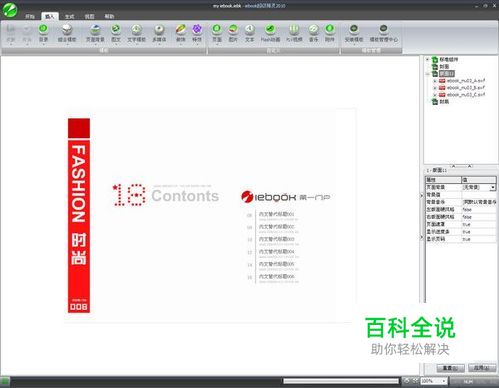This screenshot has width=499, height=388.
Task: Click 内文替代标题006 entry in contents list
Action: pyautogui.click(x=277, y=277)
